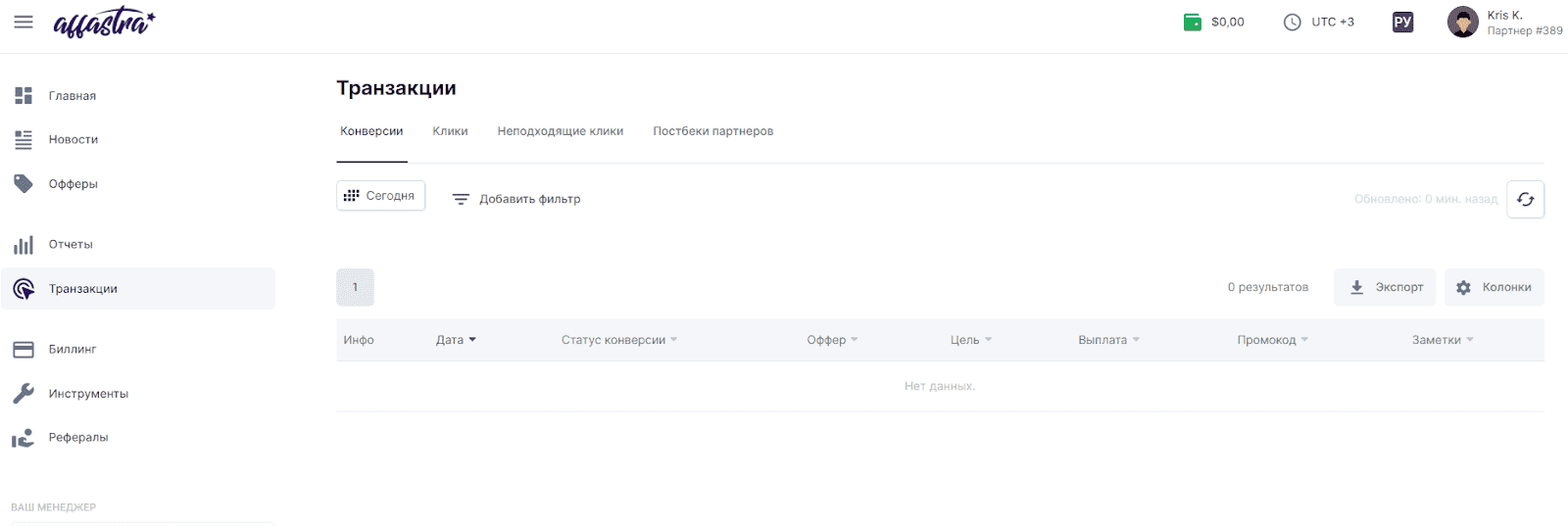Click the Инструменты wrench icon
The image size is (1568, 526).
(24, 393)
